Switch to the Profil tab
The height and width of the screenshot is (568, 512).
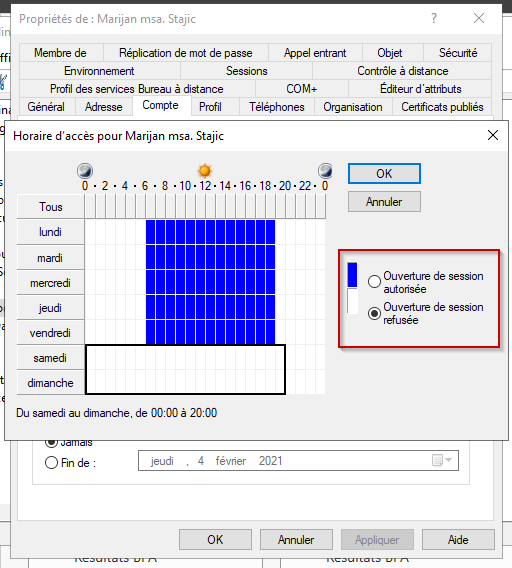pos(210,107)
